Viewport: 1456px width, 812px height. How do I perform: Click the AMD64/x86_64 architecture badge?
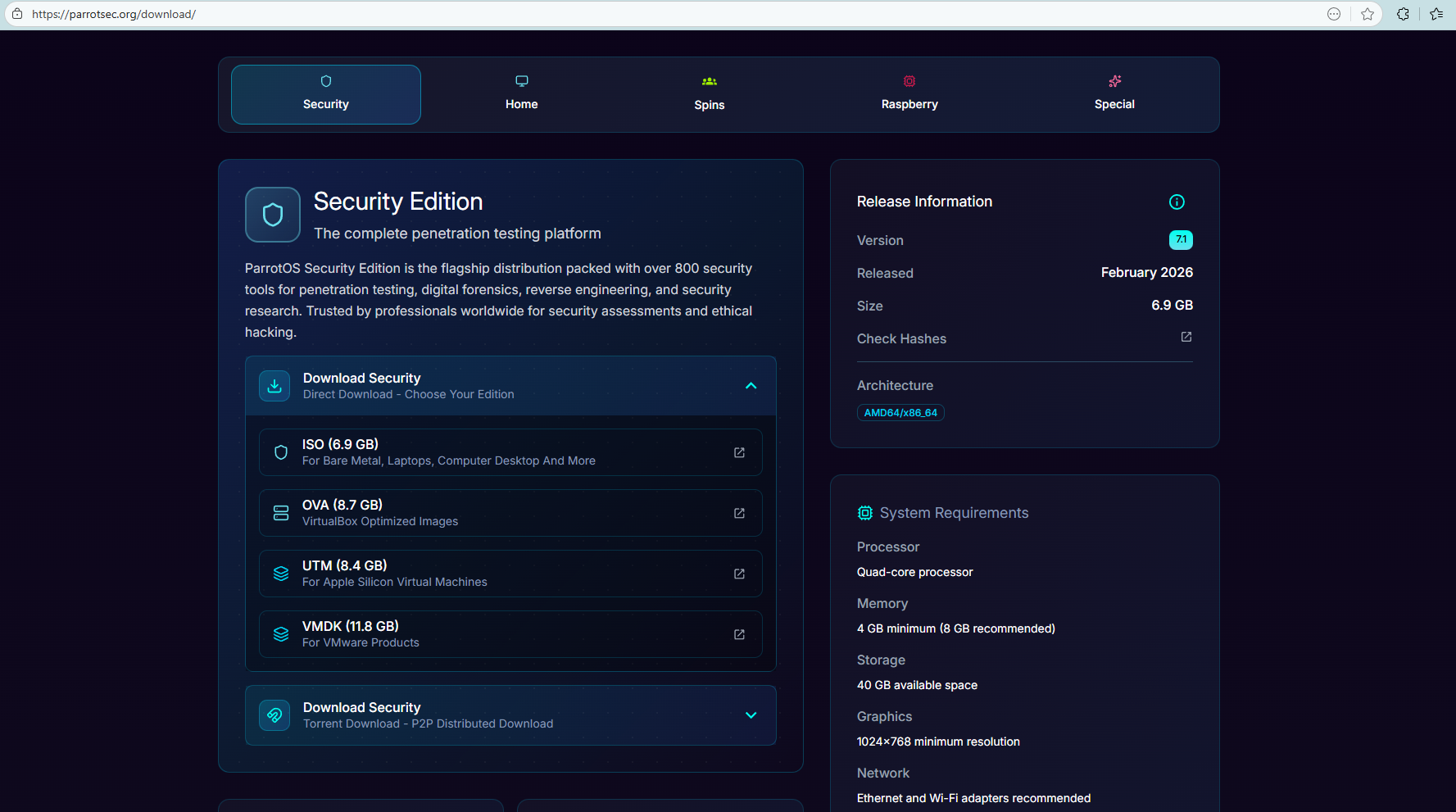click(900, 413)
